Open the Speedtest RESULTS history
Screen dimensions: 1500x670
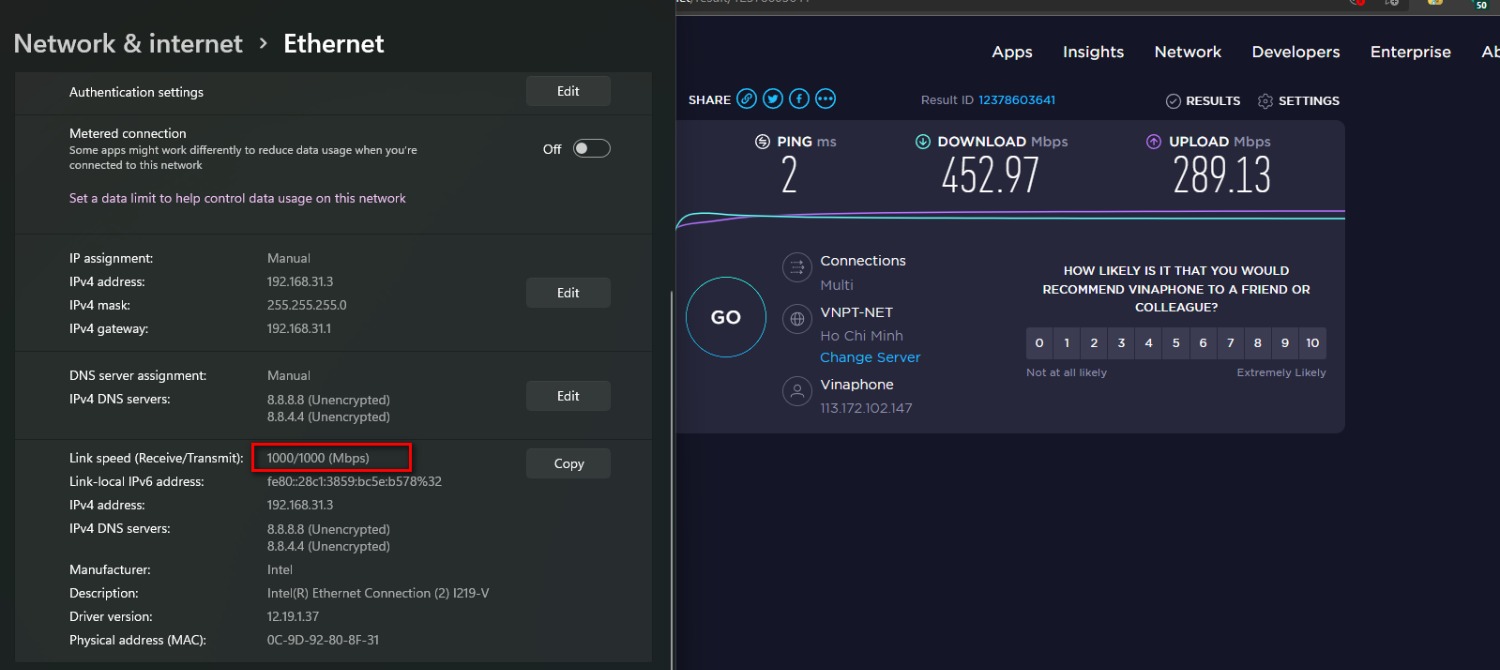pos(1202,101)
